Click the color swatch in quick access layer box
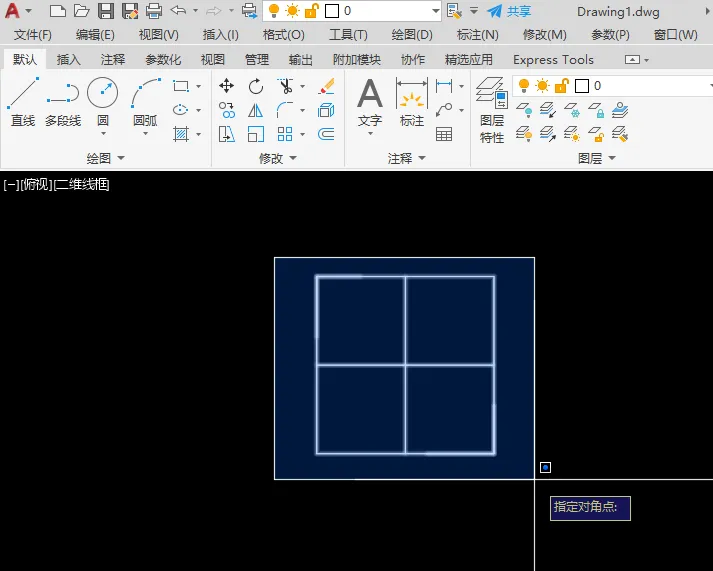This screenshot has width=713, height=571. point(332,11)
